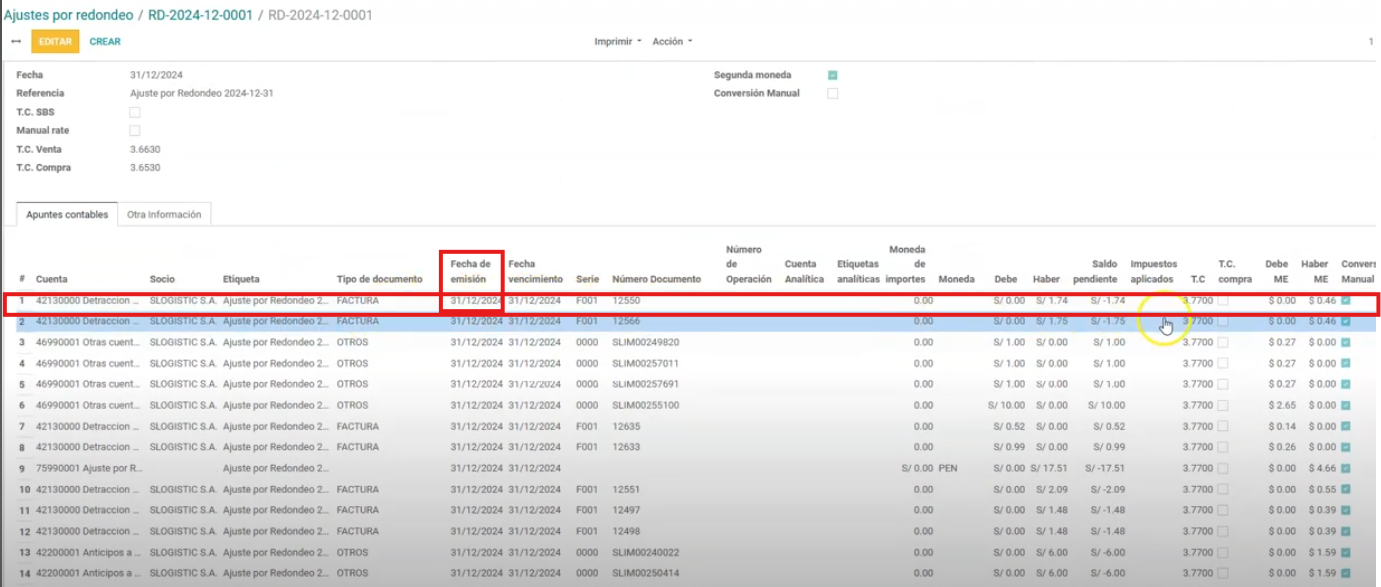Open the Imprimir dropdown menu
Screen dimensions: 1381x587
pyautogui.click(x=617, y=42)
